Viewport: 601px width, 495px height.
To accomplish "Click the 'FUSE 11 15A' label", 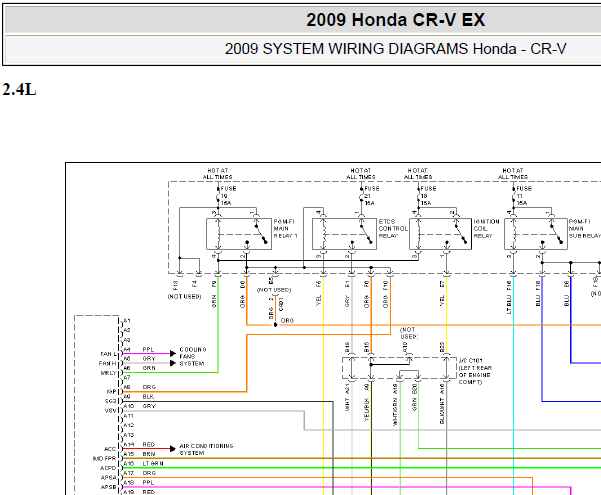I will coord(524,196).
